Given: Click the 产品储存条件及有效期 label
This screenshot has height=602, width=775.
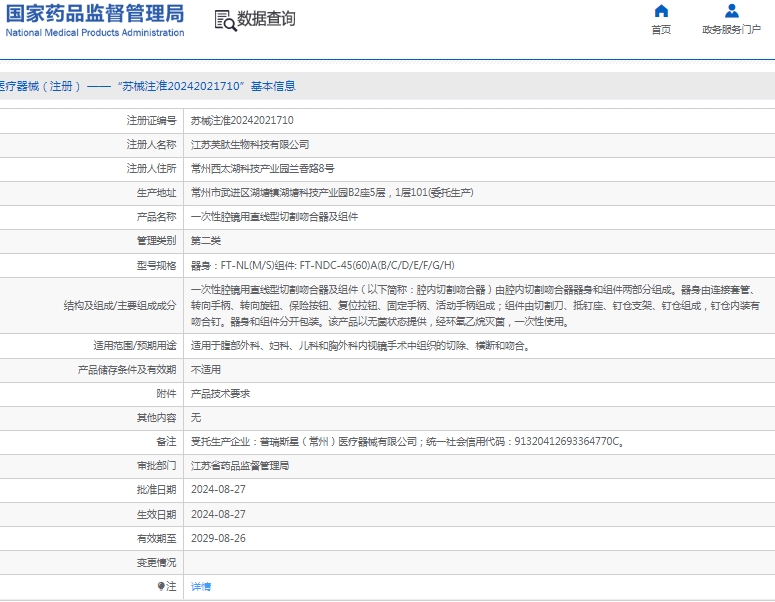Looking at the screenshot, I should coord(127,370).
